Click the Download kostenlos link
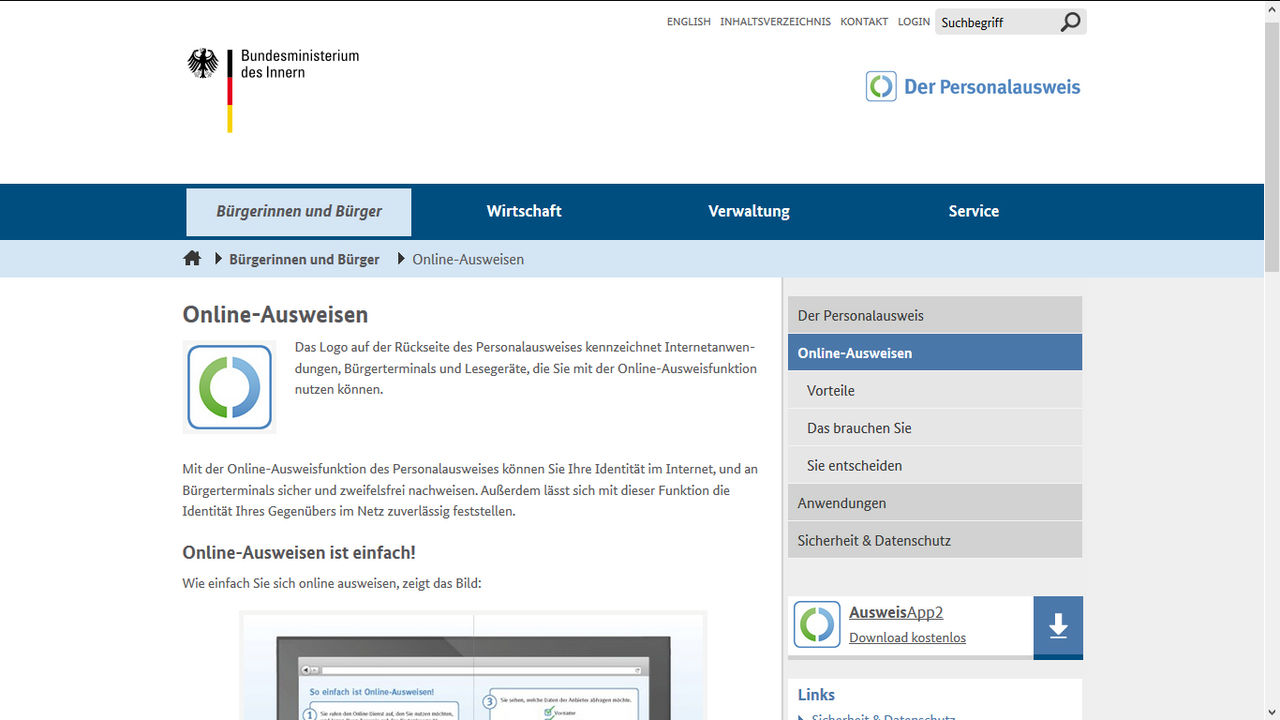 [x=907, y=638]
